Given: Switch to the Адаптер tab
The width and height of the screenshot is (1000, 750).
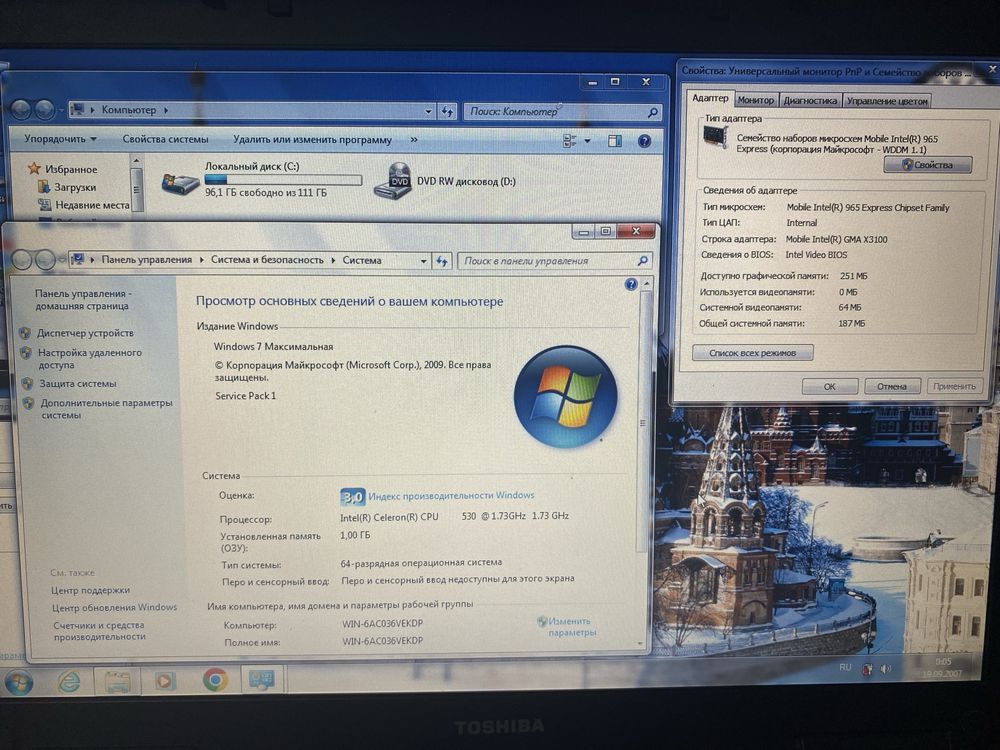Looking at the screenshot, I should pos(710,98).
